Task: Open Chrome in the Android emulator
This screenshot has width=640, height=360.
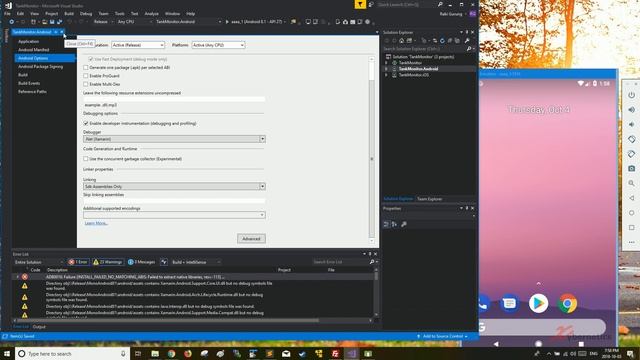Action: pos(567,303)
